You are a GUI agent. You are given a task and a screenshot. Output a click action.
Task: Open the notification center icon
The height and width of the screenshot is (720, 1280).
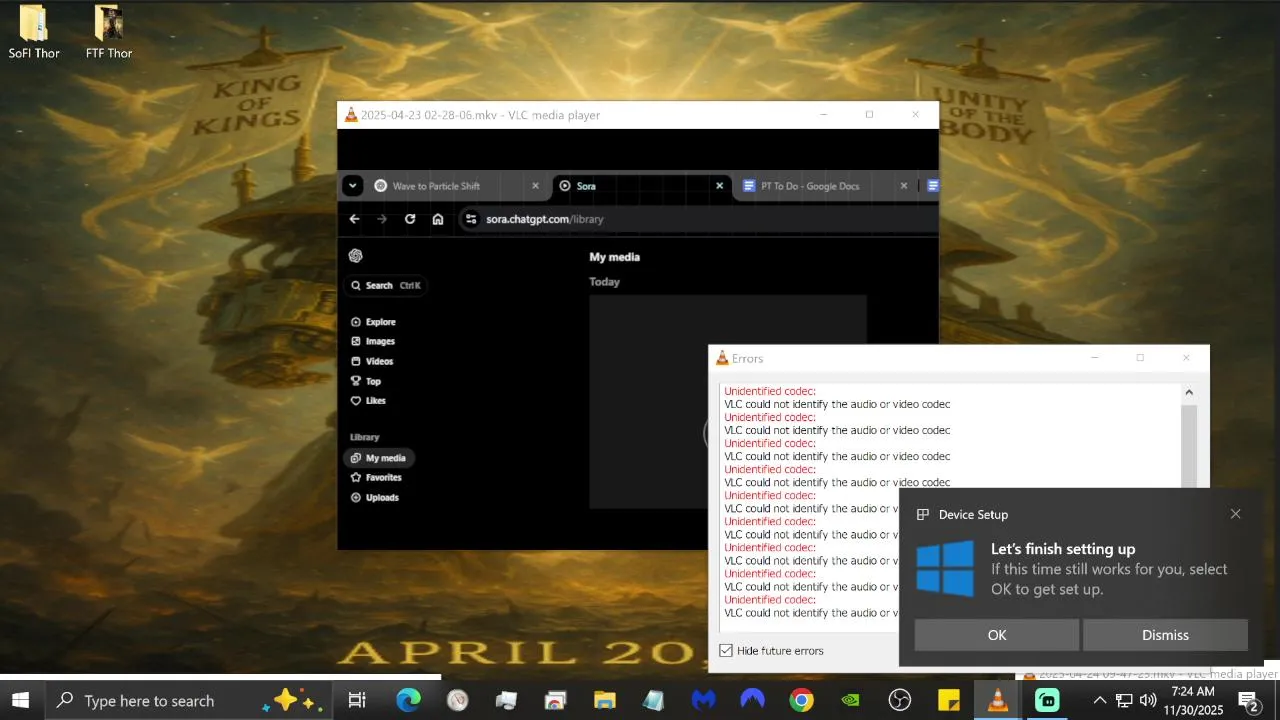coord(1248,700)
